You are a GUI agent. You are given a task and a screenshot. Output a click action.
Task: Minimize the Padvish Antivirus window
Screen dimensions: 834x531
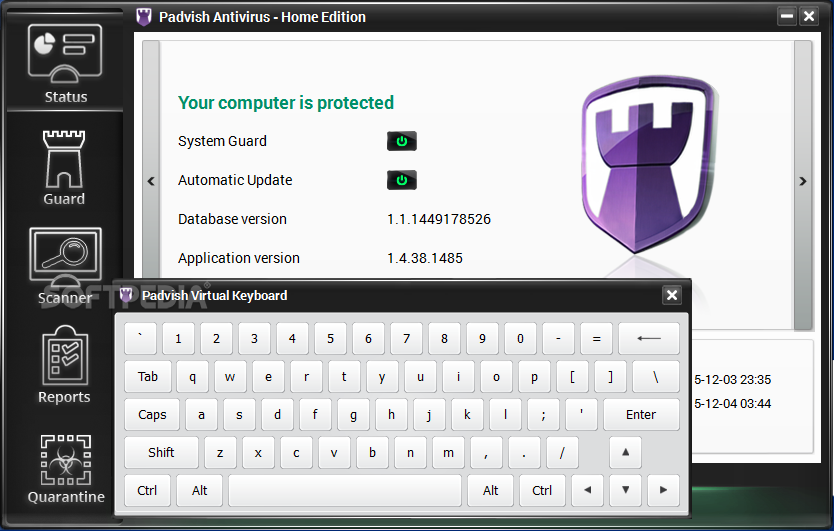787,16
